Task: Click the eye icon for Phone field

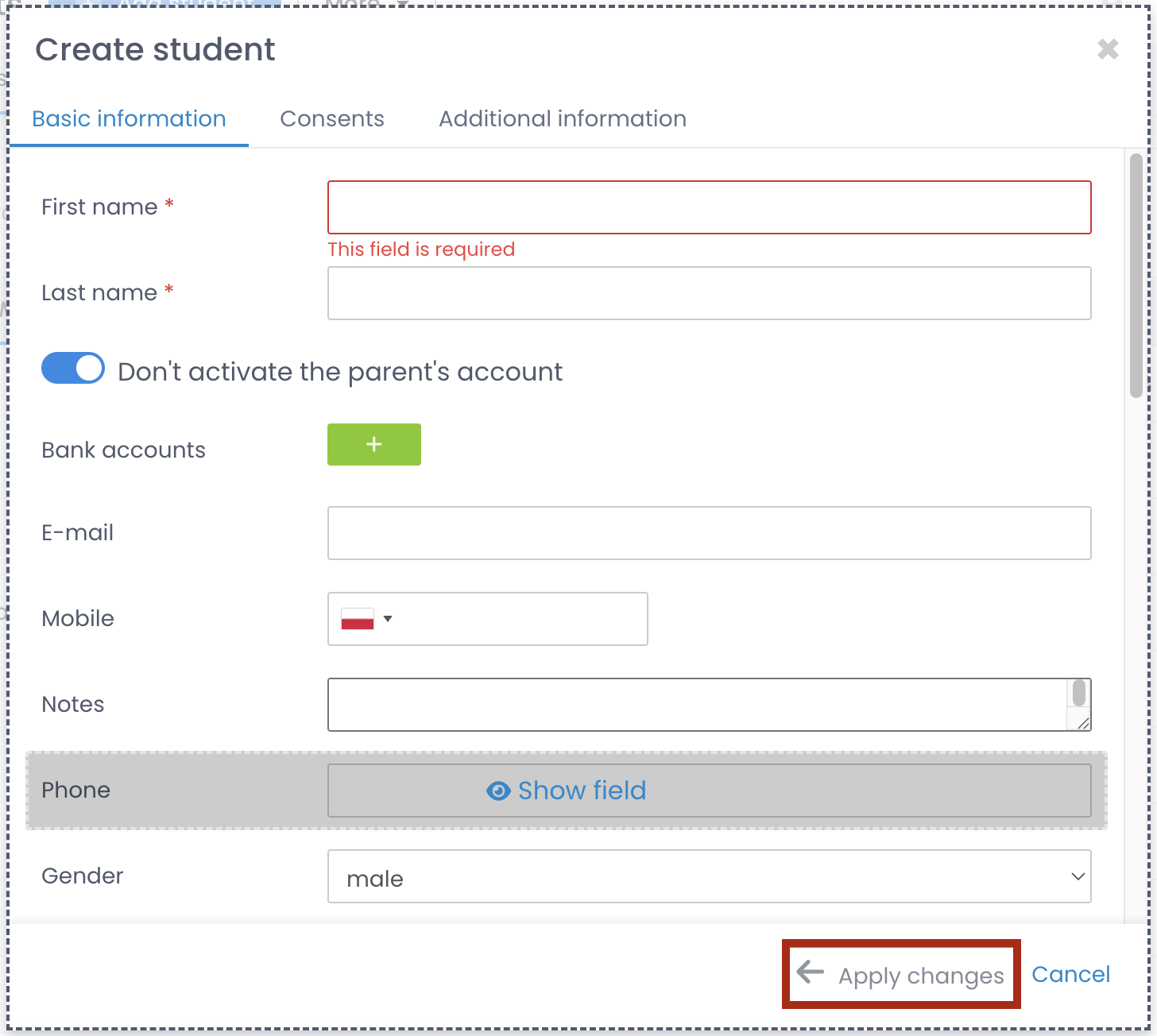Action: 498,791
